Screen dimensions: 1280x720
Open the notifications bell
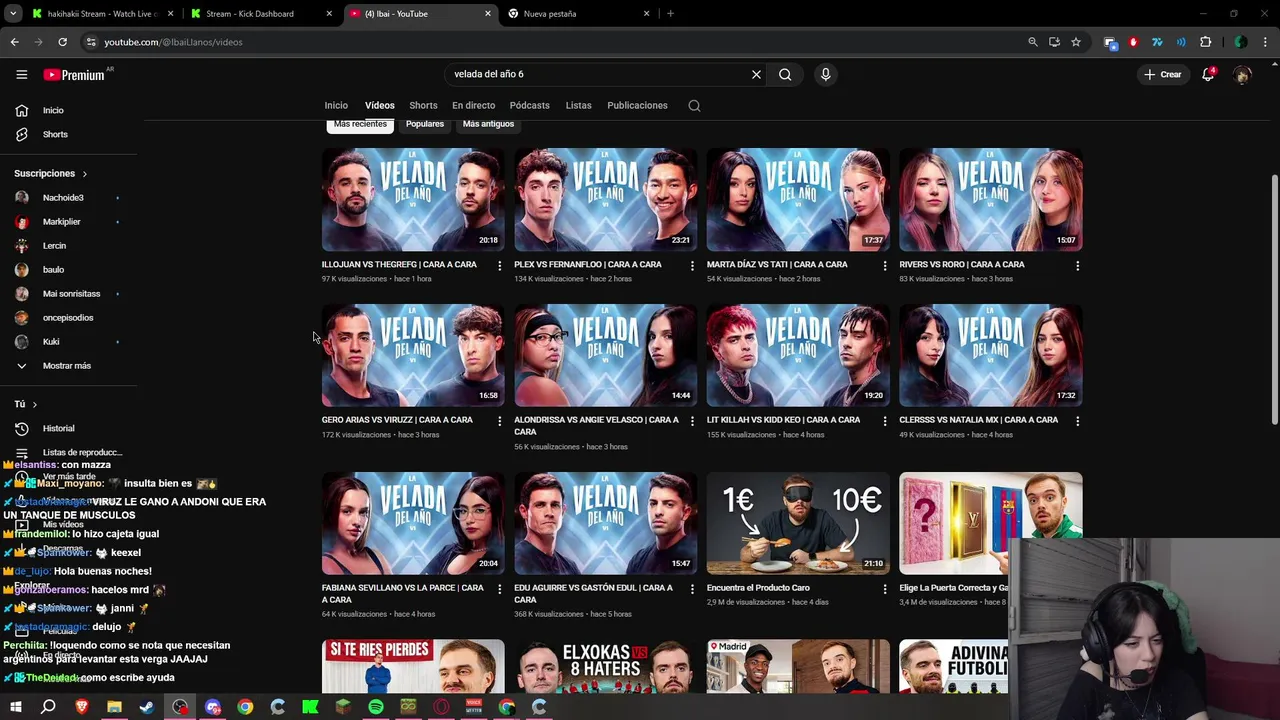point(1208,74)
